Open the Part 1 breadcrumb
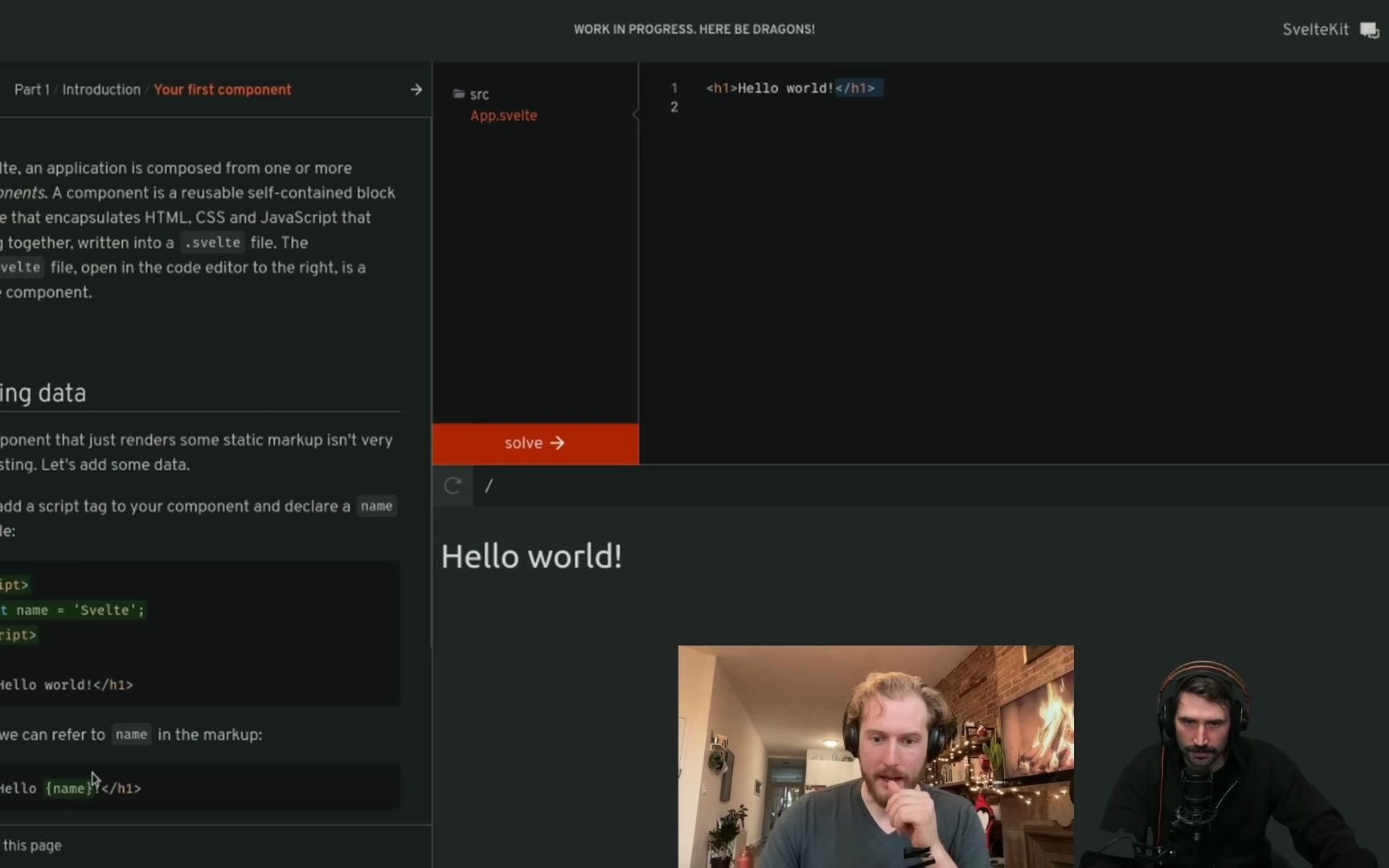Screen dimensions: 1389x868 pyautogui.click(x=31, y=89)
